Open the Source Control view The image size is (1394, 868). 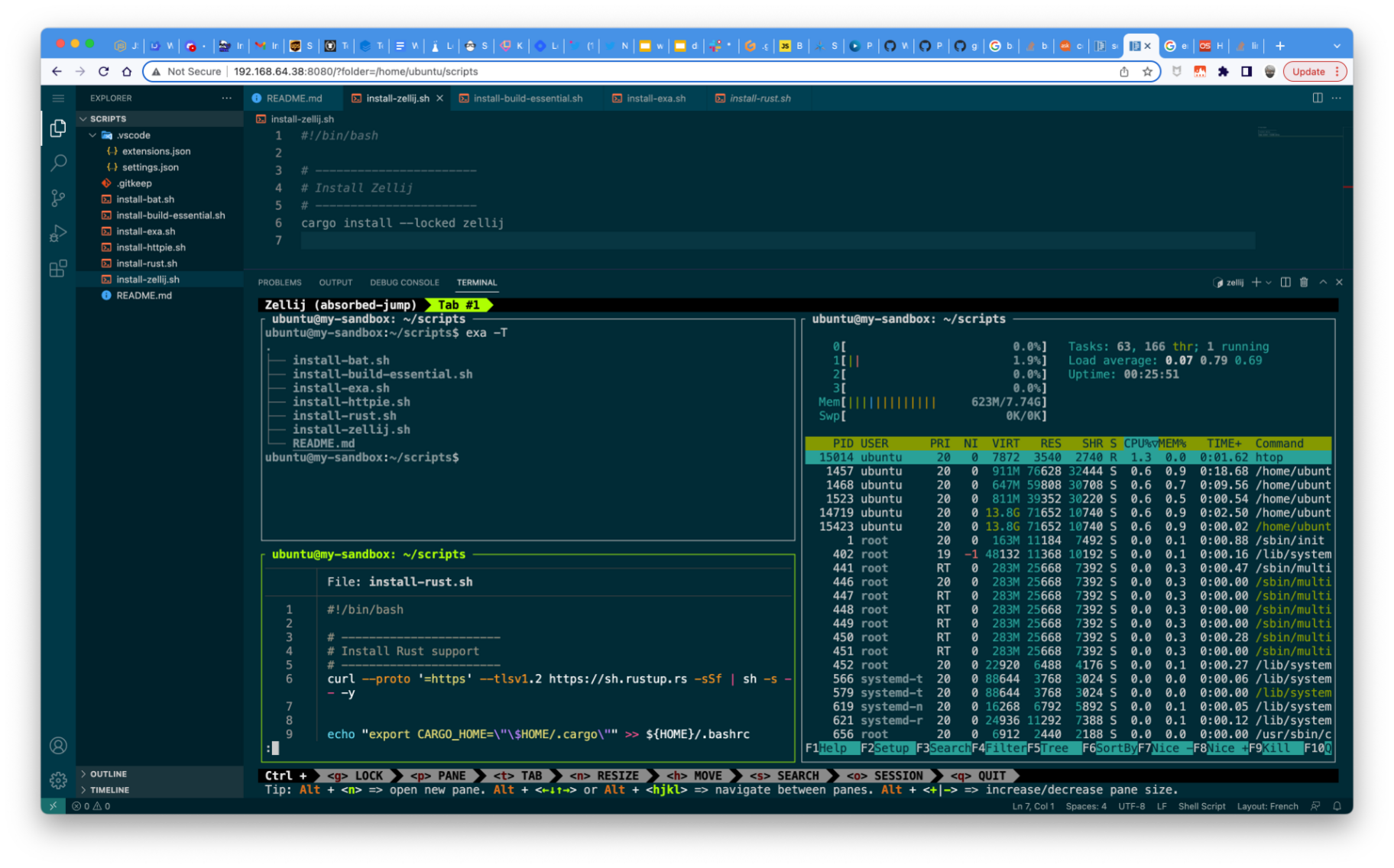point(58,198)
